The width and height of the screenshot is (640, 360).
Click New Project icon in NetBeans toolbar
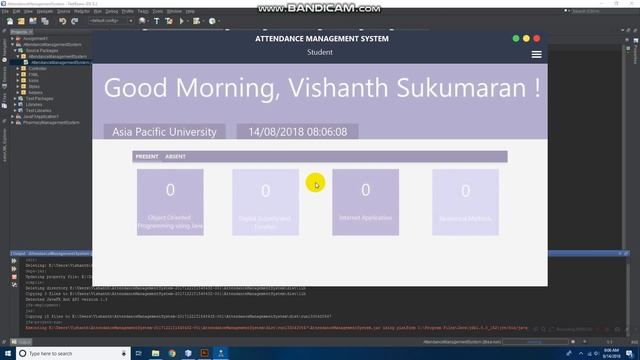(x=21, y=21)
